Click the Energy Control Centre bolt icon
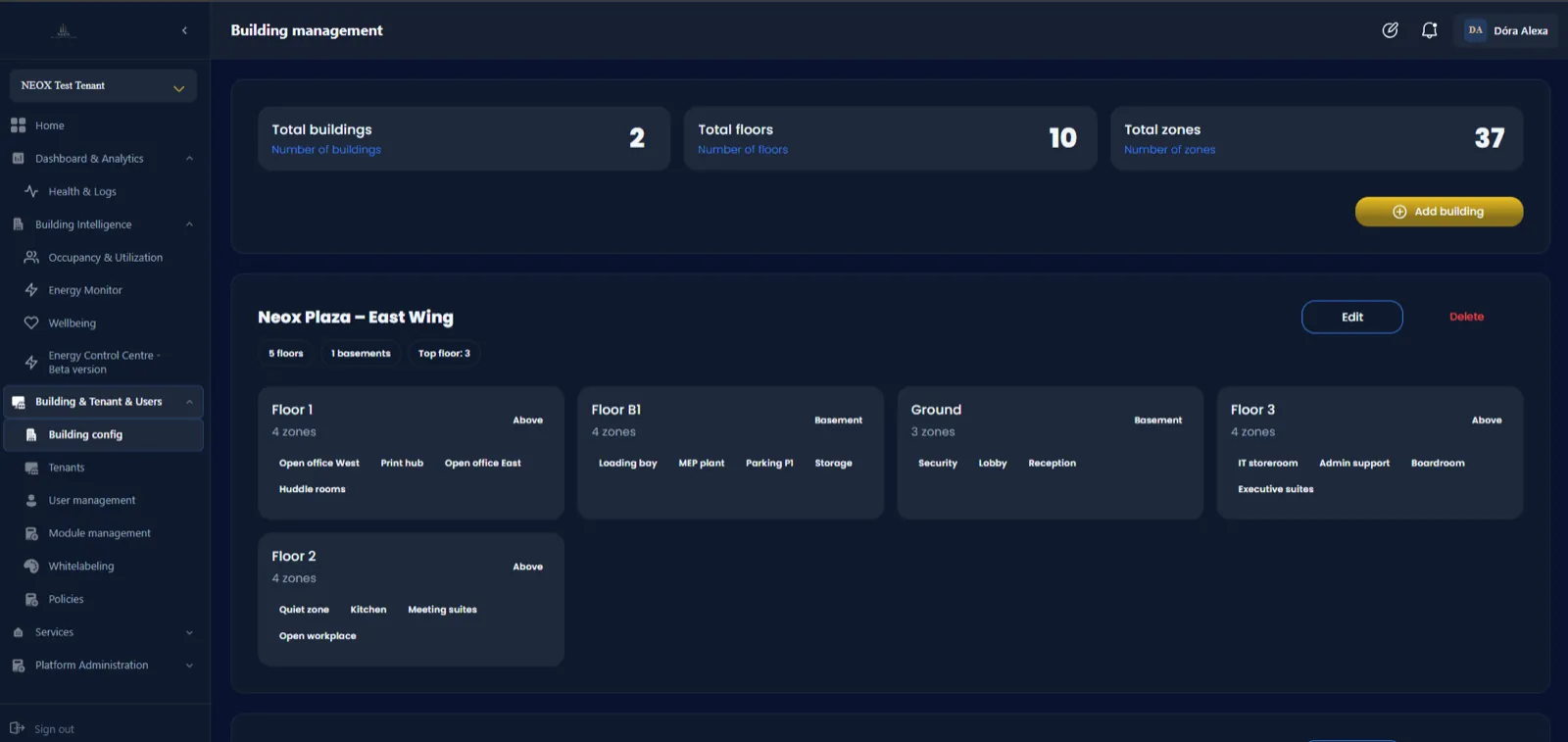Image resolution: width=1568 pixels, height=742 pixels. (x=31, y=363)
